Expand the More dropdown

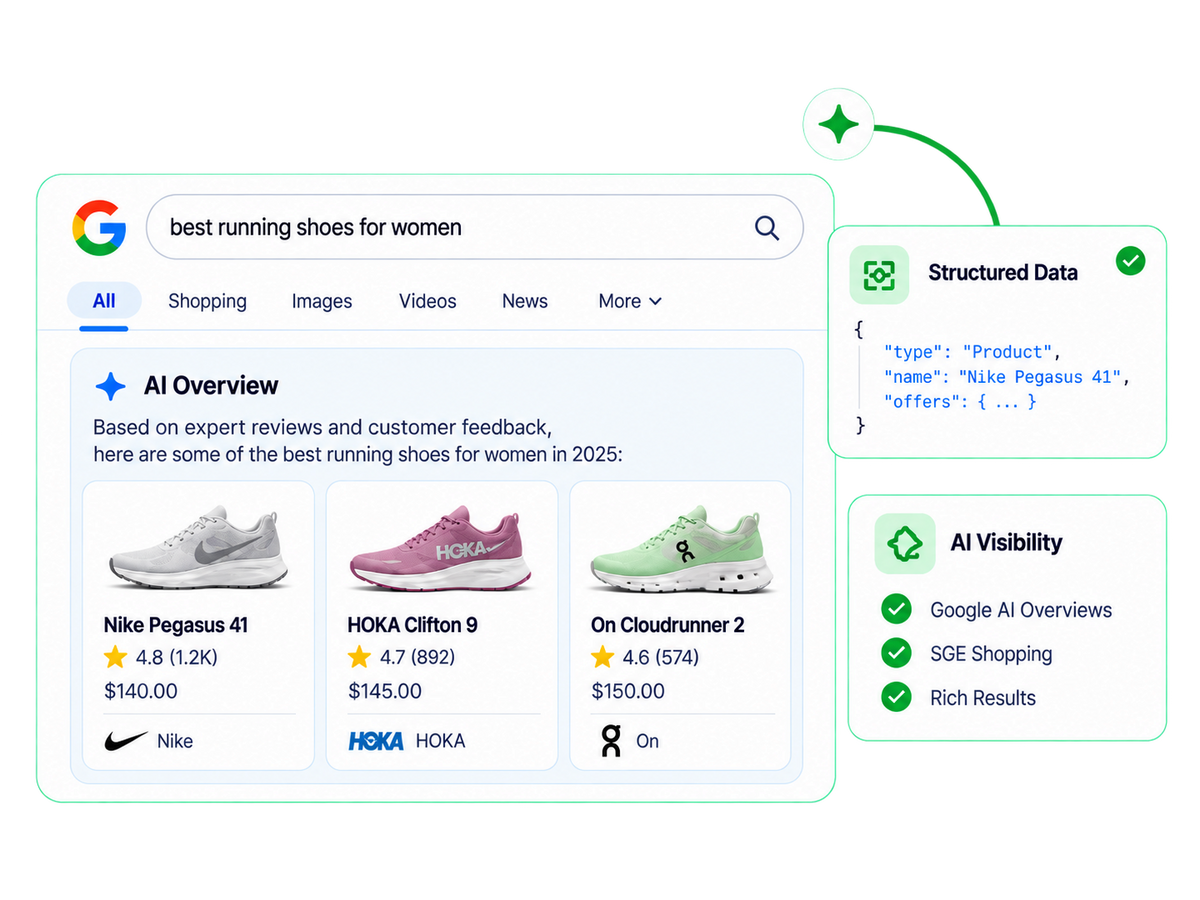pyautogui.click(x=630, y=301)
